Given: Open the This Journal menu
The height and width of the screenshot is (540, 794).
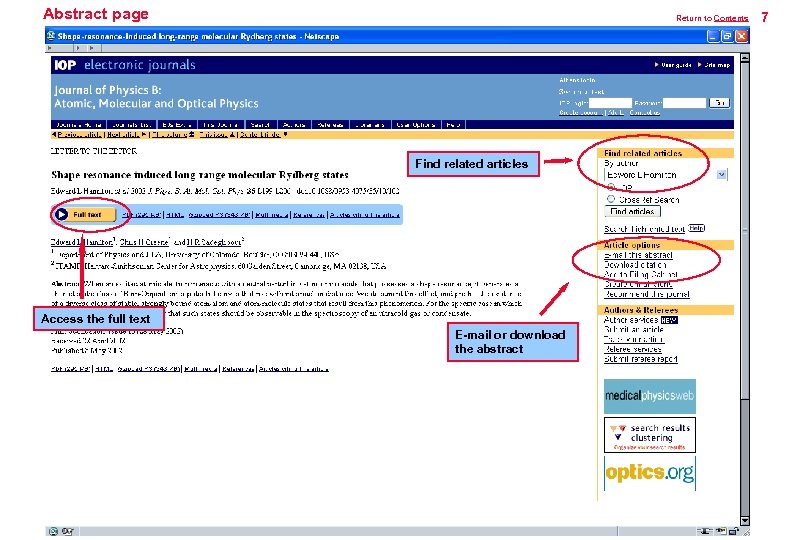Looking at the screenshot, I should point(220,125).
